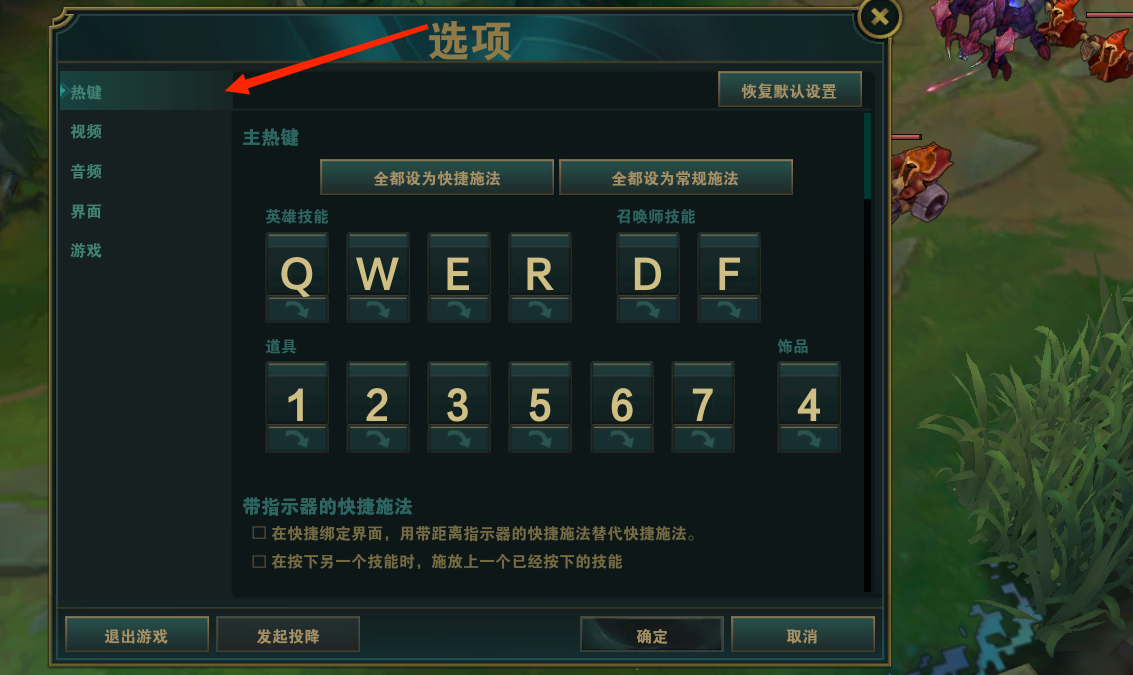Click the D summoner spell key slot

(648, 265)
